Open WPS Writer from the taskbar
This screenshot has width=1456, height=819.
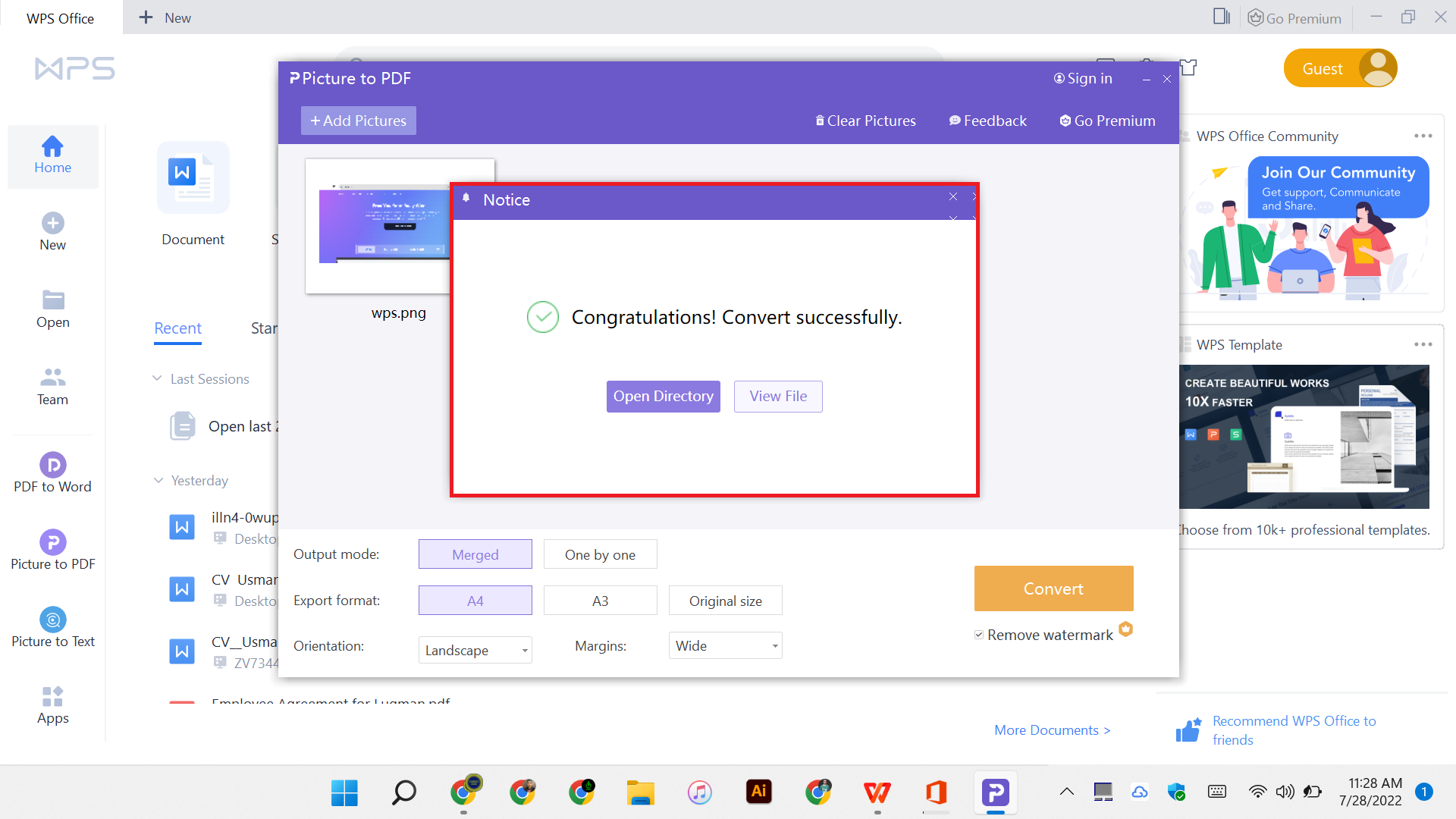(877, 792)
